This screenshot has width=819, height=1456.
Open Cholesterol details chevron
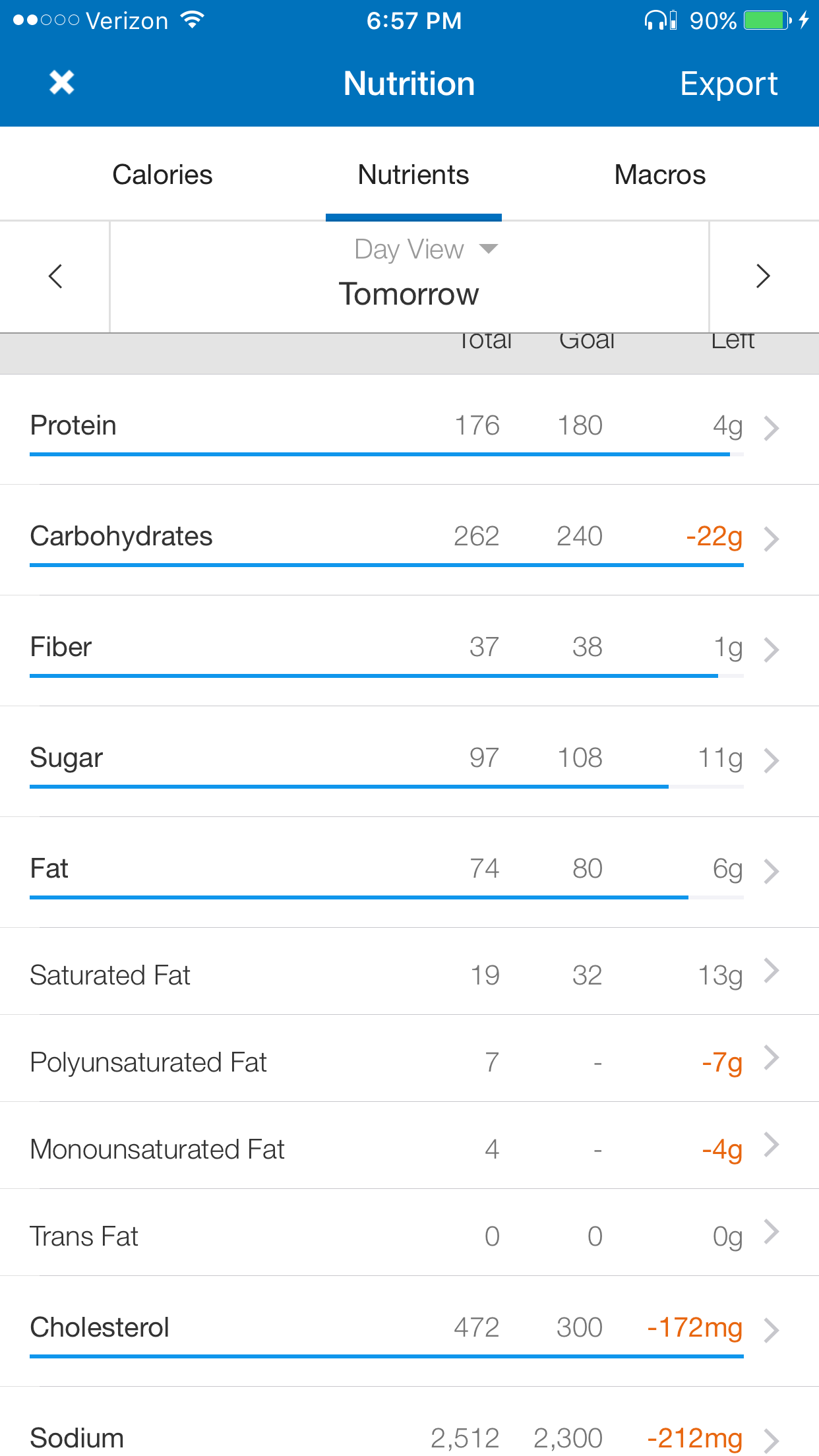coord(771,1330)
